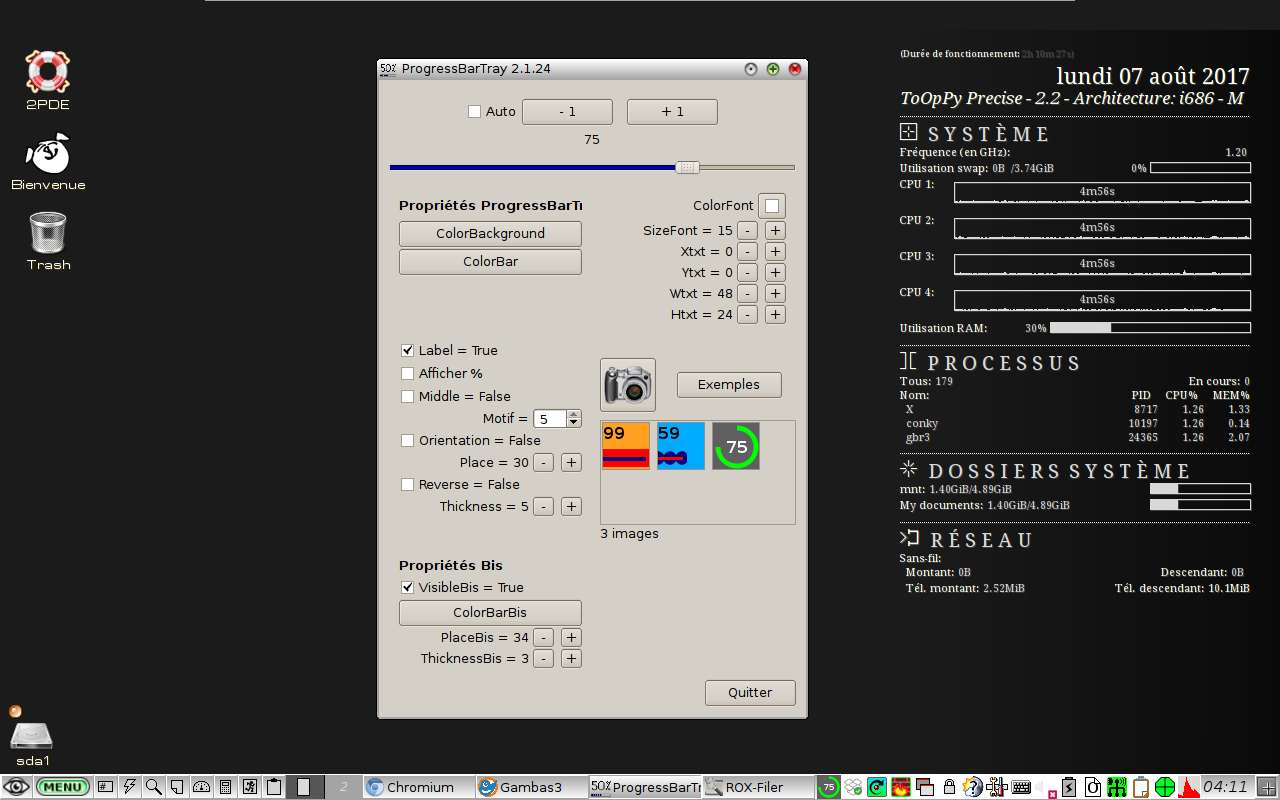
Task: Open the magnifier search icon in taskbar
Action: coord(153,787)
